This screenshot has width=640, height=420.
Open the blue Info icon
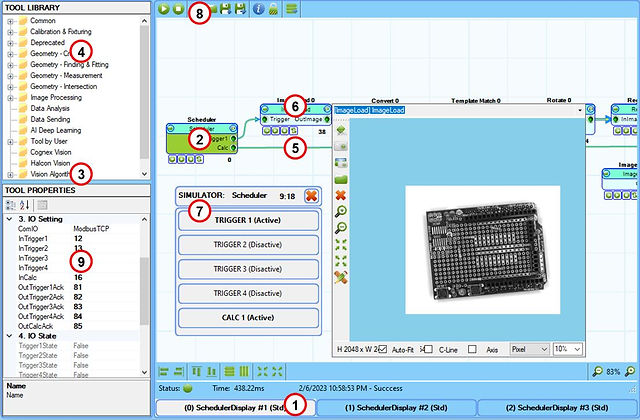[x=258, y=9]
